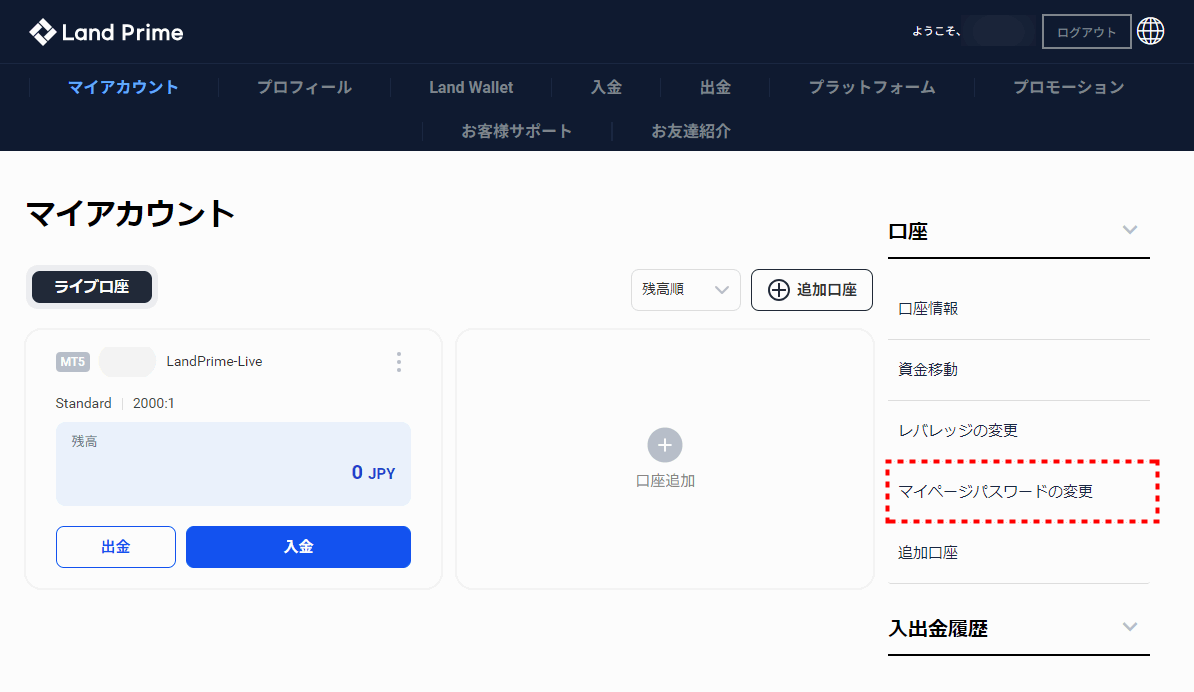Open the MT5 account three-dot menu
1194x692 pixels.
click(398, 362)
